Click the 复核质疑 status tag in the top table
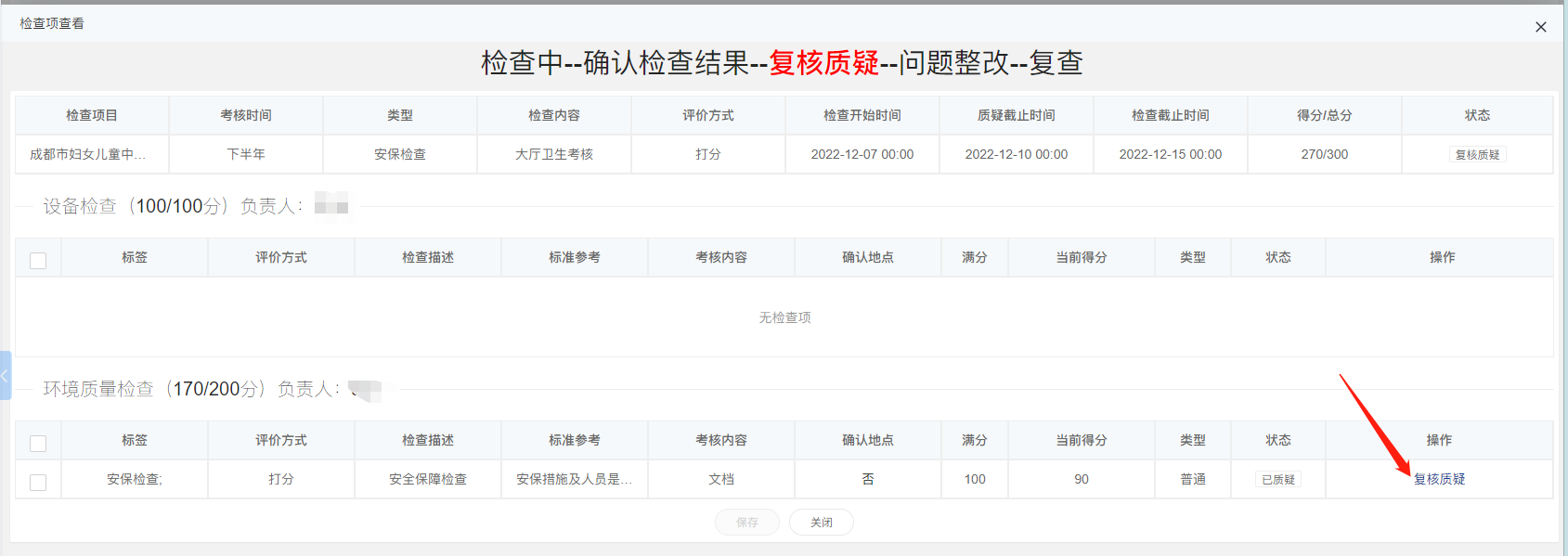1568x556 pixels. point(1477,155)
